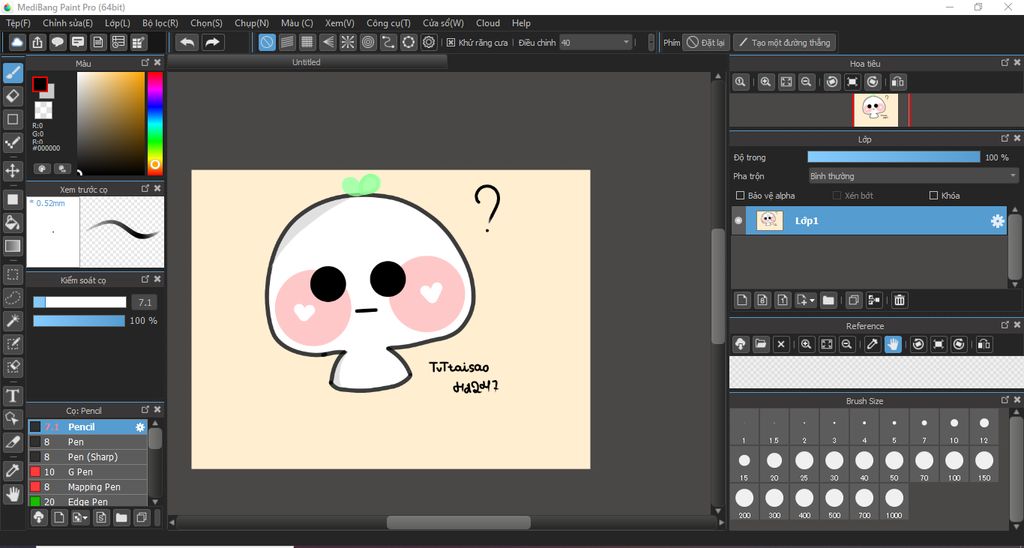Open reference image with folder icon
The width and height of the screenshot is (1024, 548).
[x=761, y=344]
